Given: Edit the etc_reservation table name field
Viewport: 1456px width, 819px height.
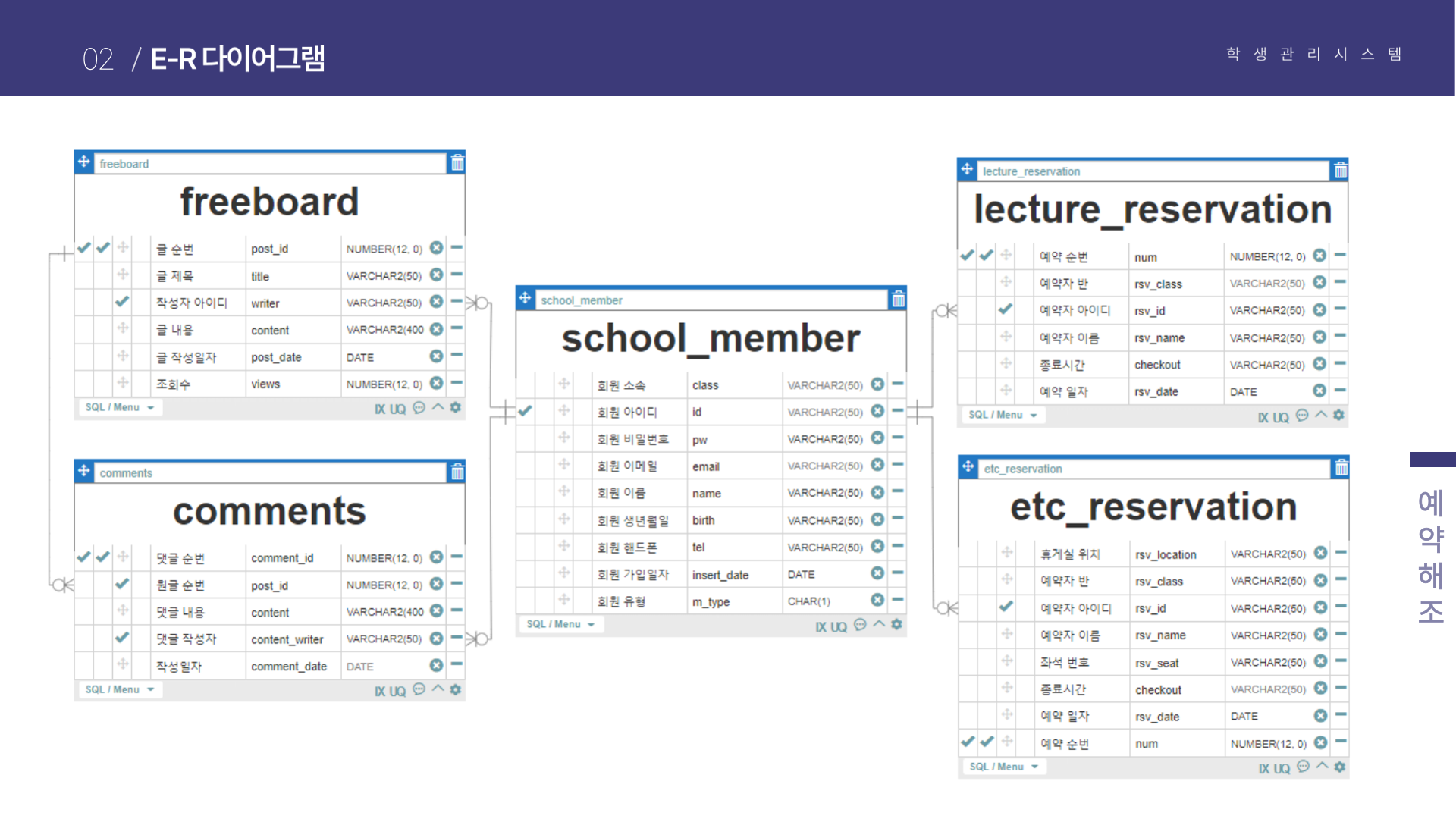Looking at the screenshot, I should click(x=1154, y=469).
